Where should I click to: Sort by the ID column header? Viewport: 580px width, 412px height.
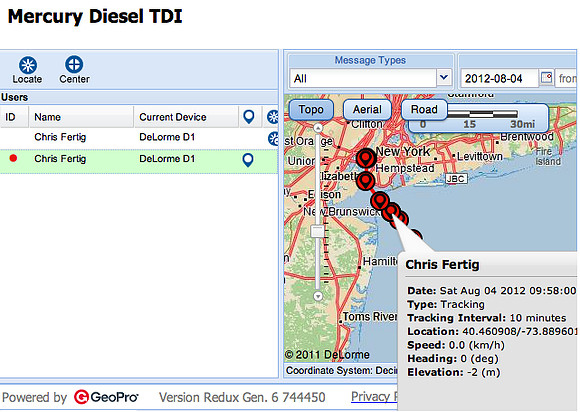pyautogui.click(x=14, y=117)
